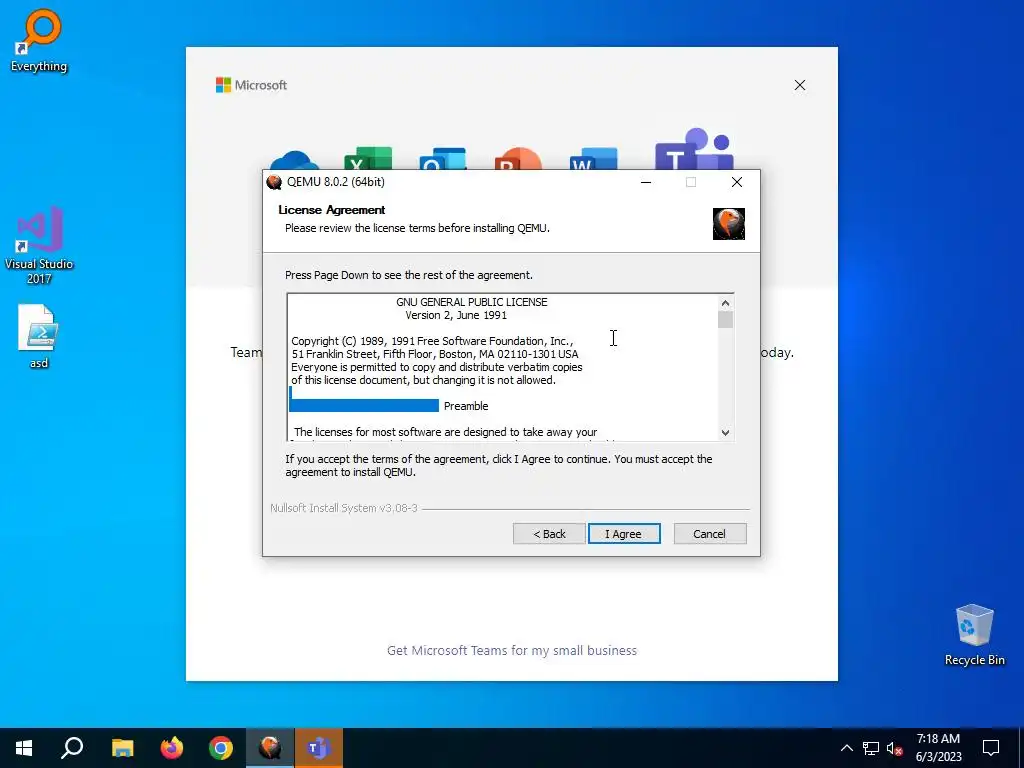
Task: Click the muted volume tray icon
Action: click(x=894, y=748)
